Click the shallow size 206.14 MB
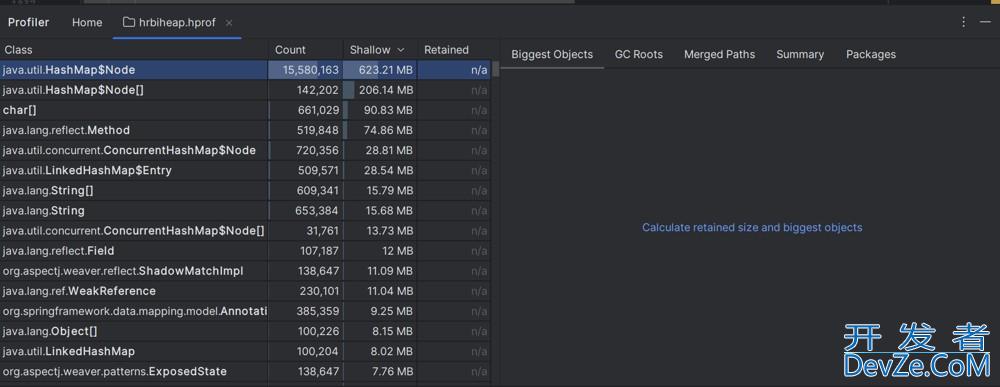 pos(386,91)
